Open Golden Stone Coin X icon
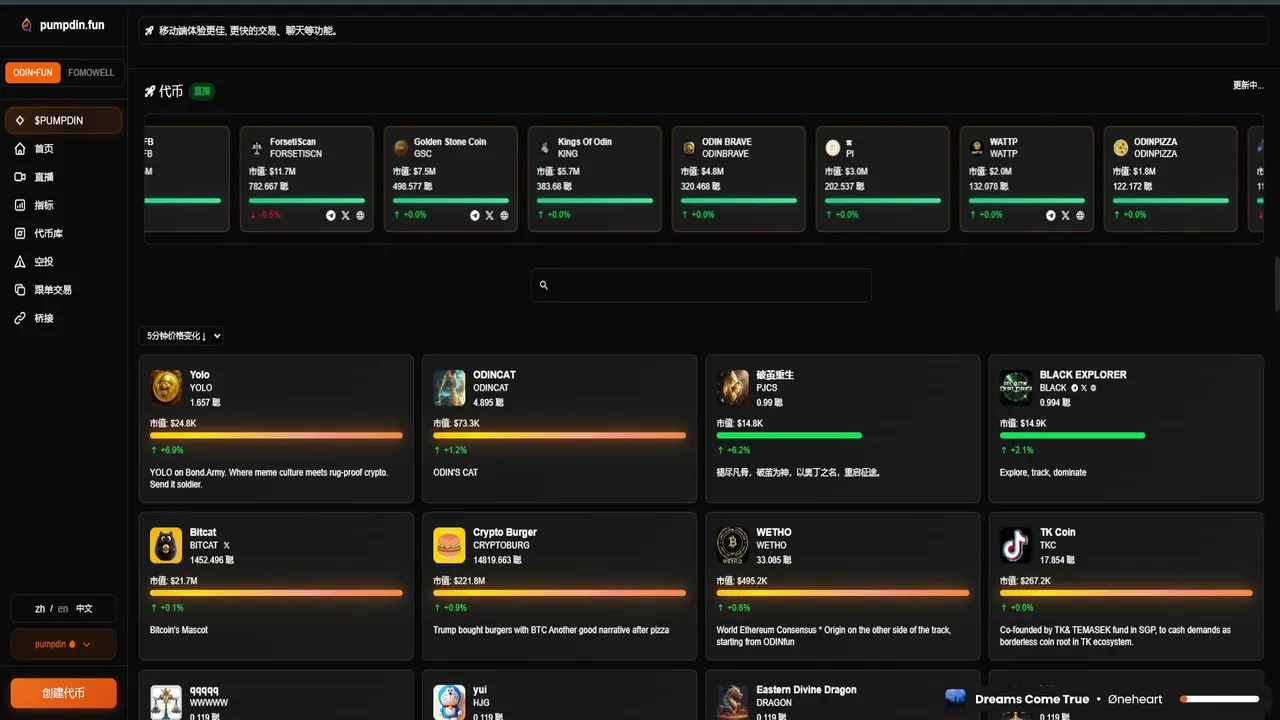This screenshot has width=1280, height=720. pyautogui.click(x=489, y=215)
